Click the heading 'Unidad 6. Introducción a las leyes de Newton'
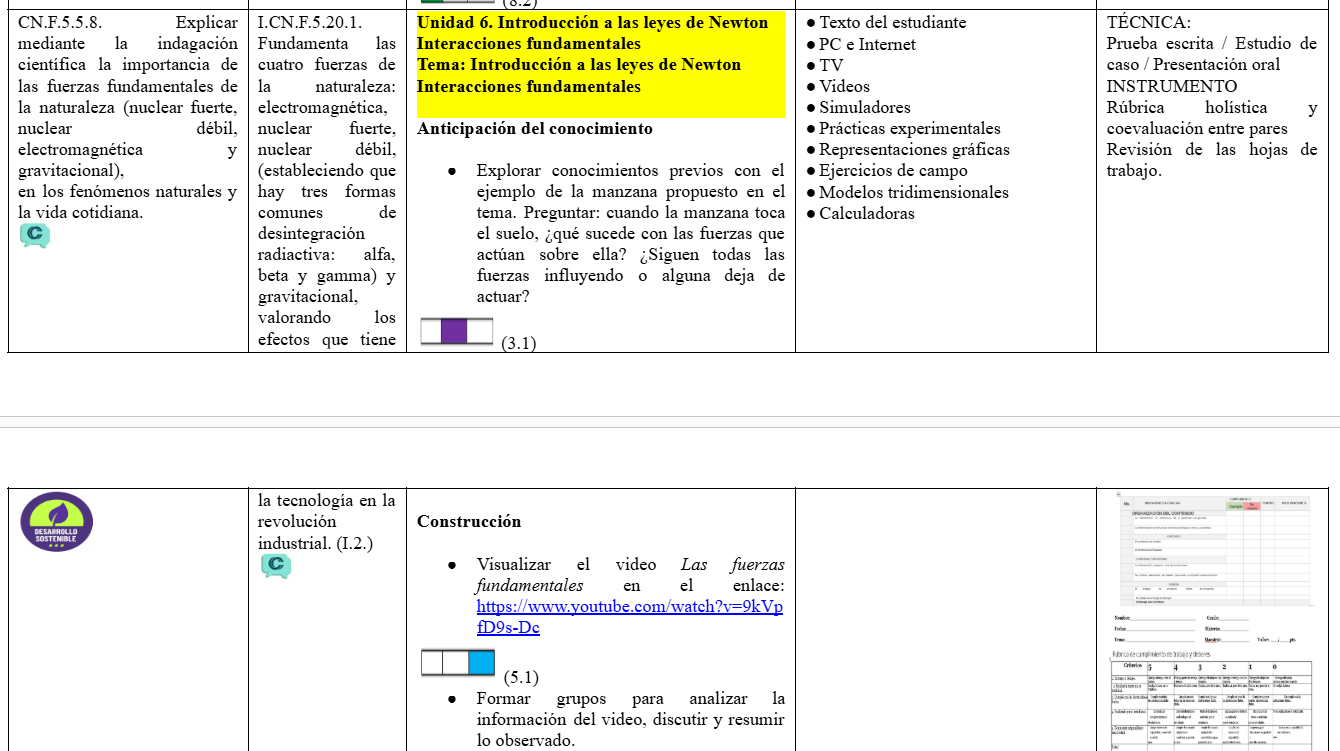Viewport: 1340px width, 751px height. click(x=593, y=22)
